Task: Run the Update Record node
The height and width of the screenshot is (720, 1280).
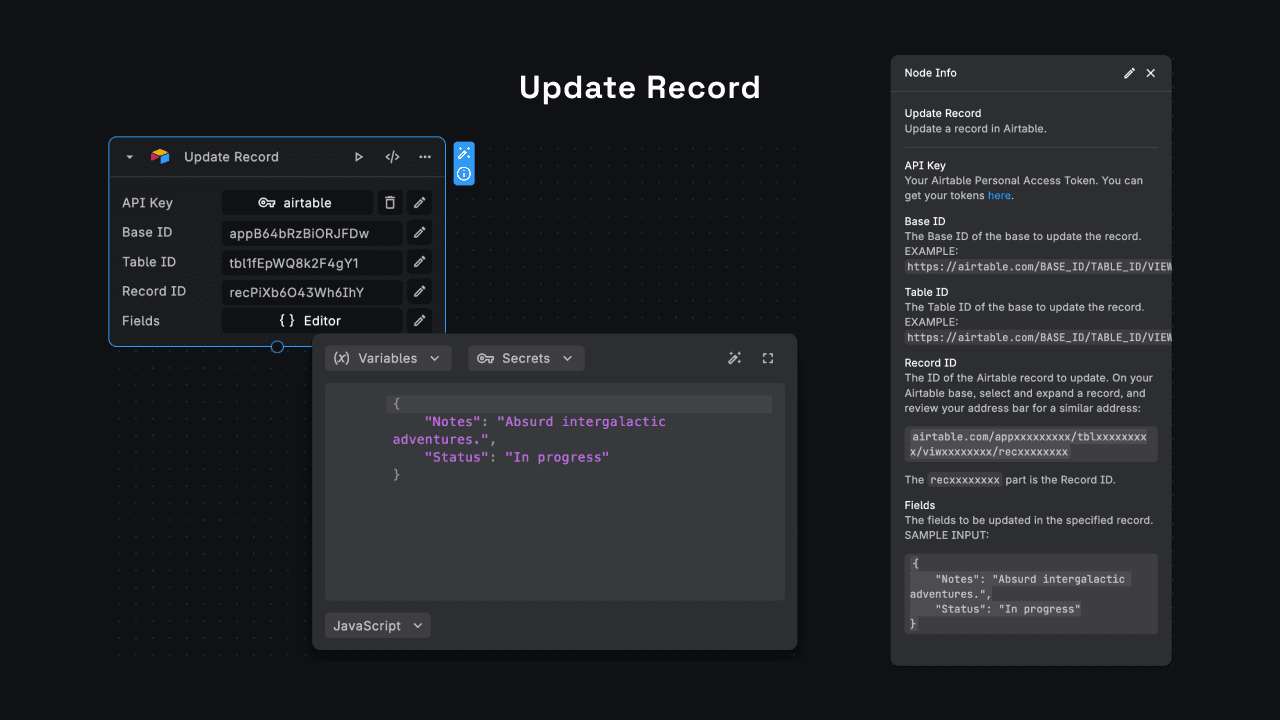Action: coord(359,157)
